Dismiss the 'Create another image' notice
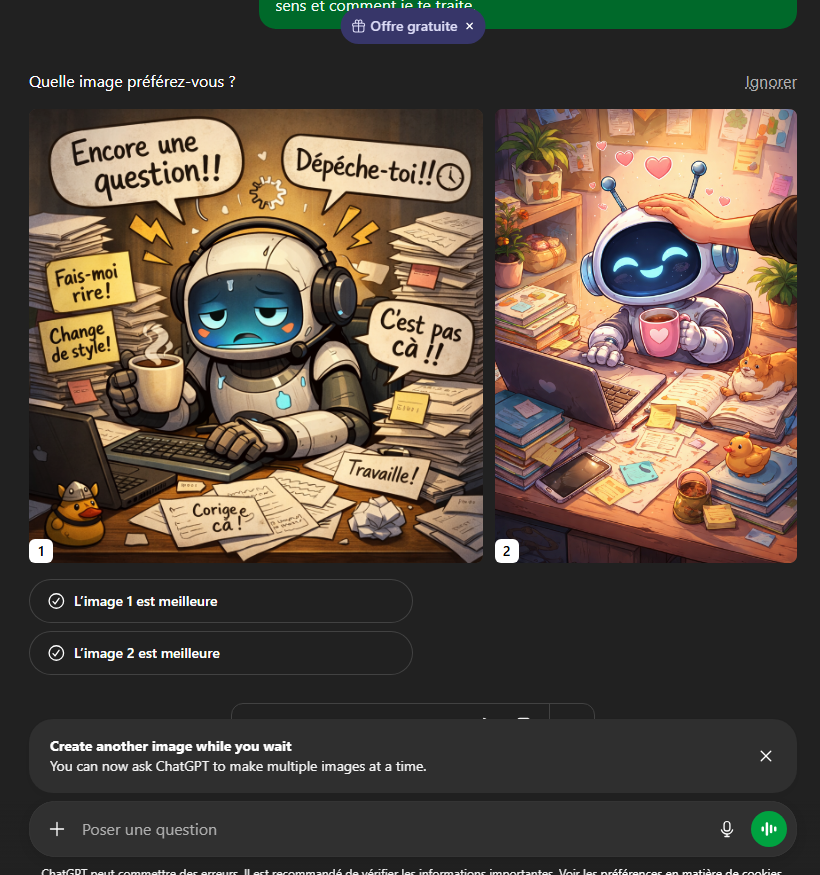This screenshot has height=875, width=820. 766,756
